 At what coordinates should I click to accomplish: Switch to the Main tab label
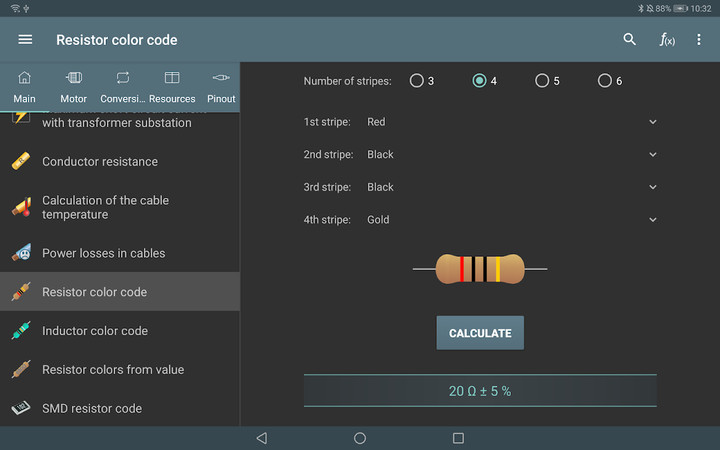[x=24, y=99]
